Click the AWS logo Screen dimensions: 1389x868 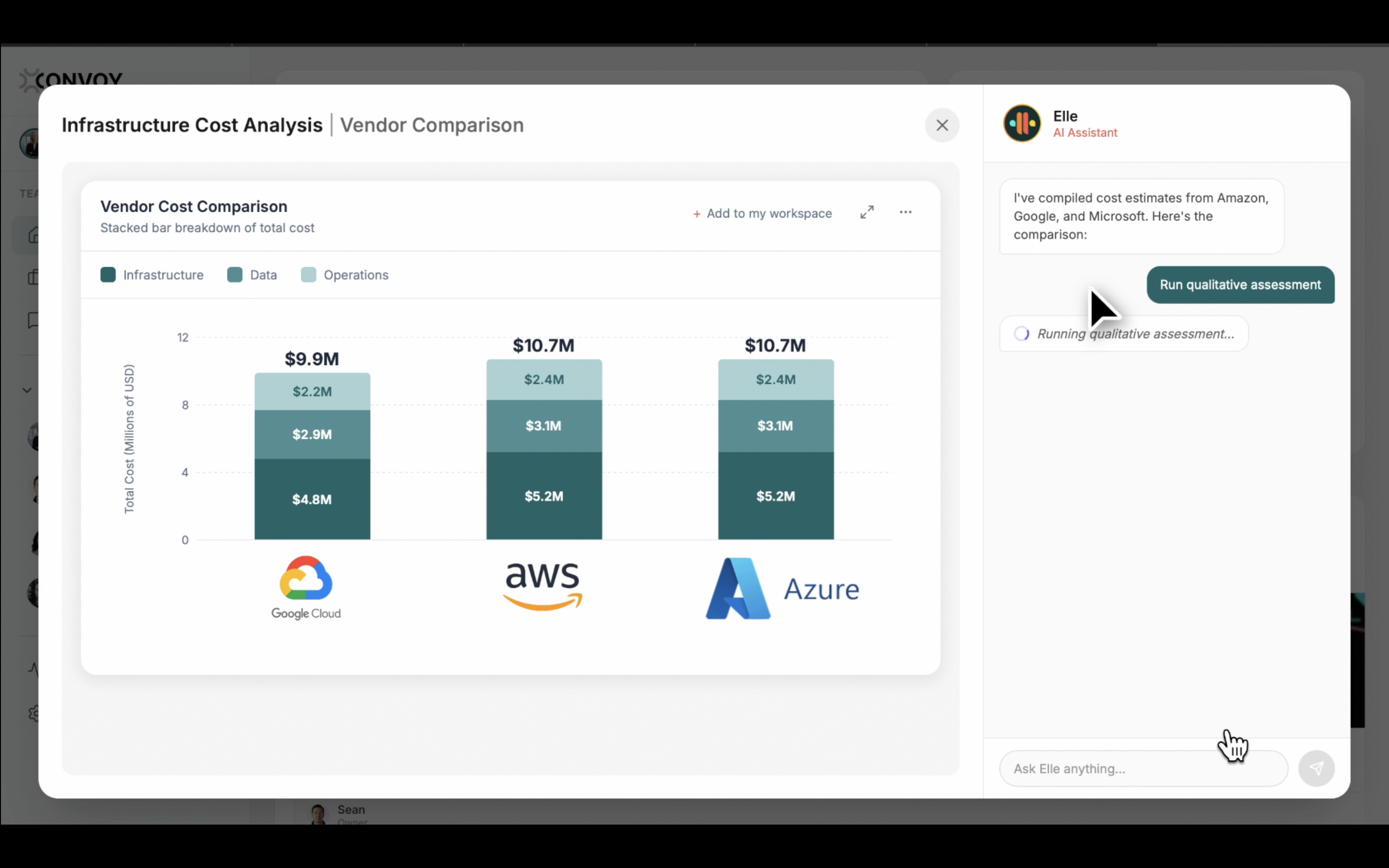point(543,585)
